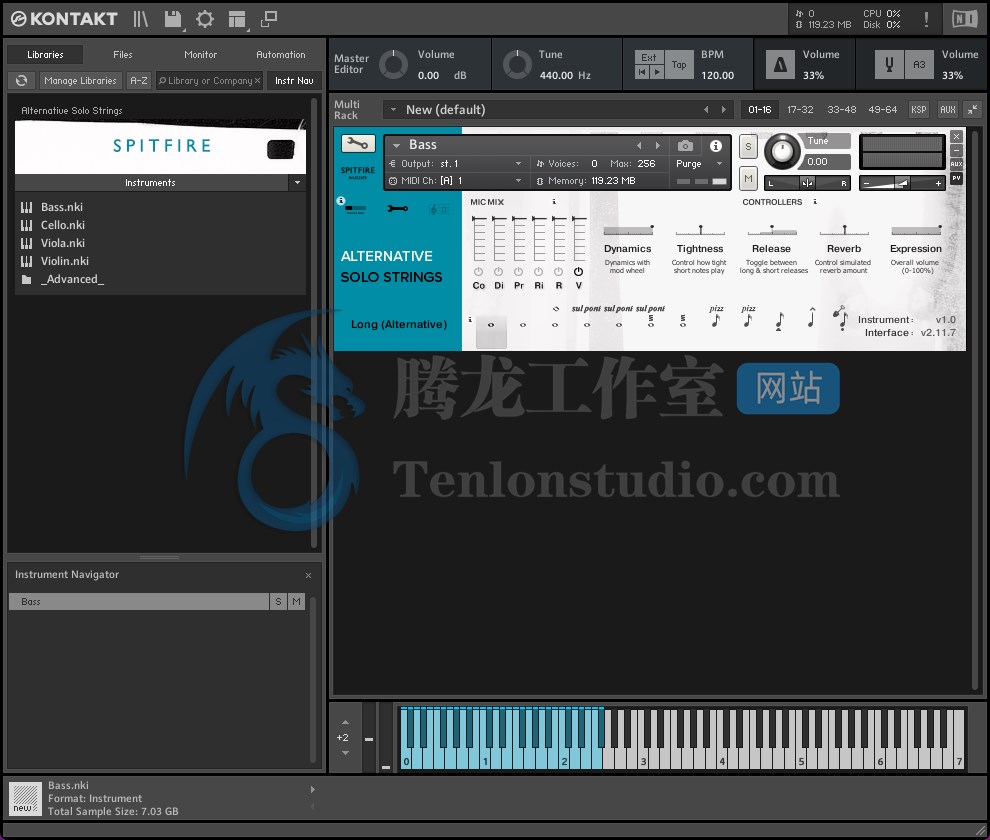Click the Spitfire Audio logo
Screen dimensions: 990x840
click(358, 172)
